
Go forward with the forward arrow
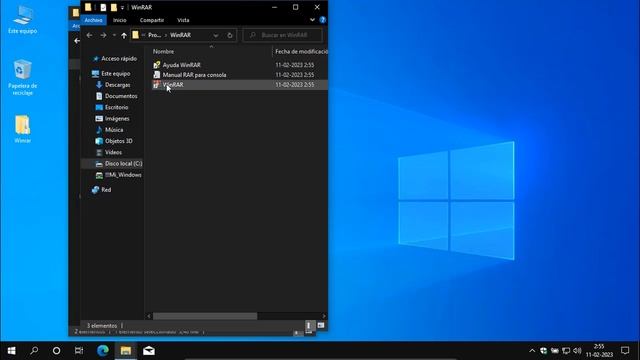(x=103, y=36)
